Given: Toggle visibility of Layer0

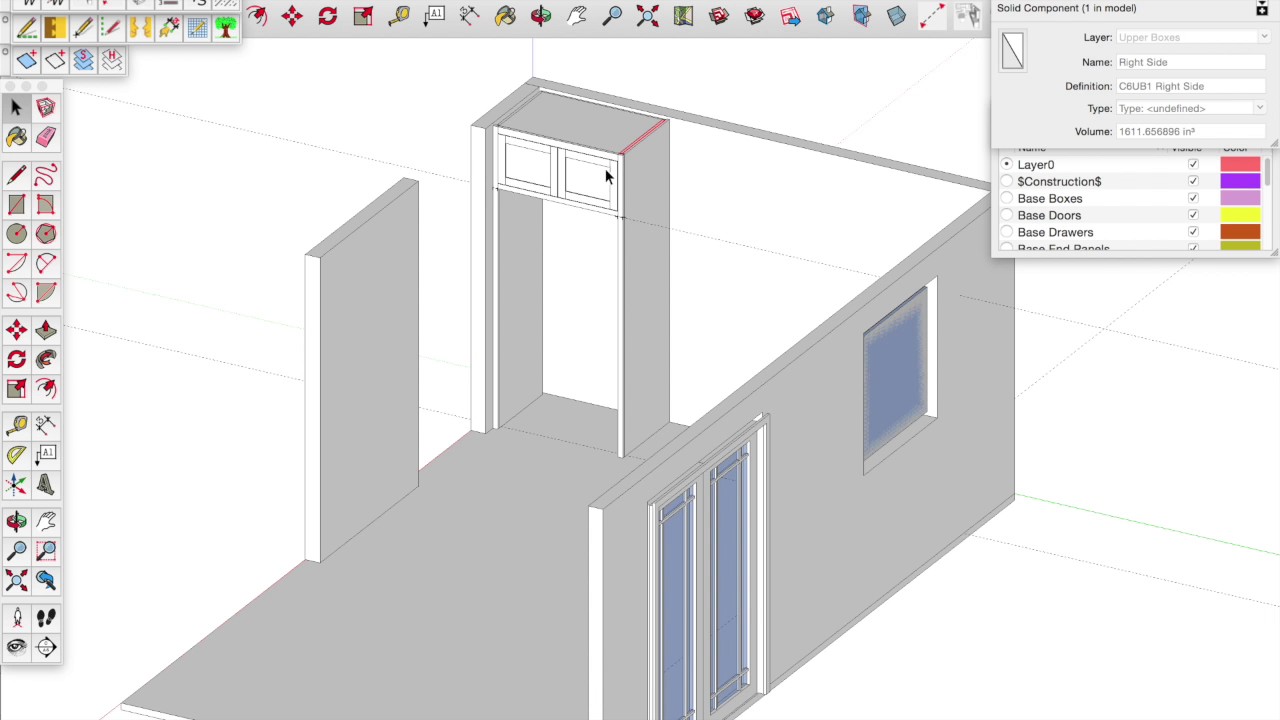Looking at the screenshot, I should (x=1193, y=164).
